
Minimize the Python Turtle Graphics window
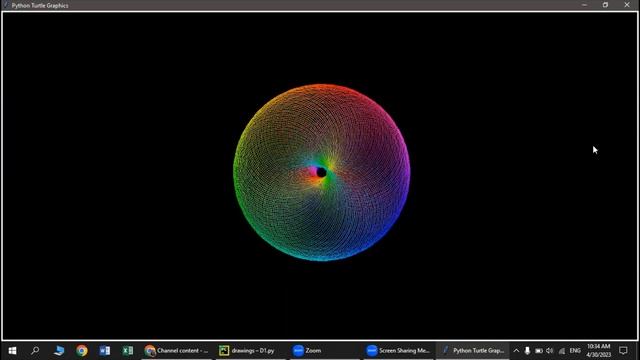pos(584,5)
